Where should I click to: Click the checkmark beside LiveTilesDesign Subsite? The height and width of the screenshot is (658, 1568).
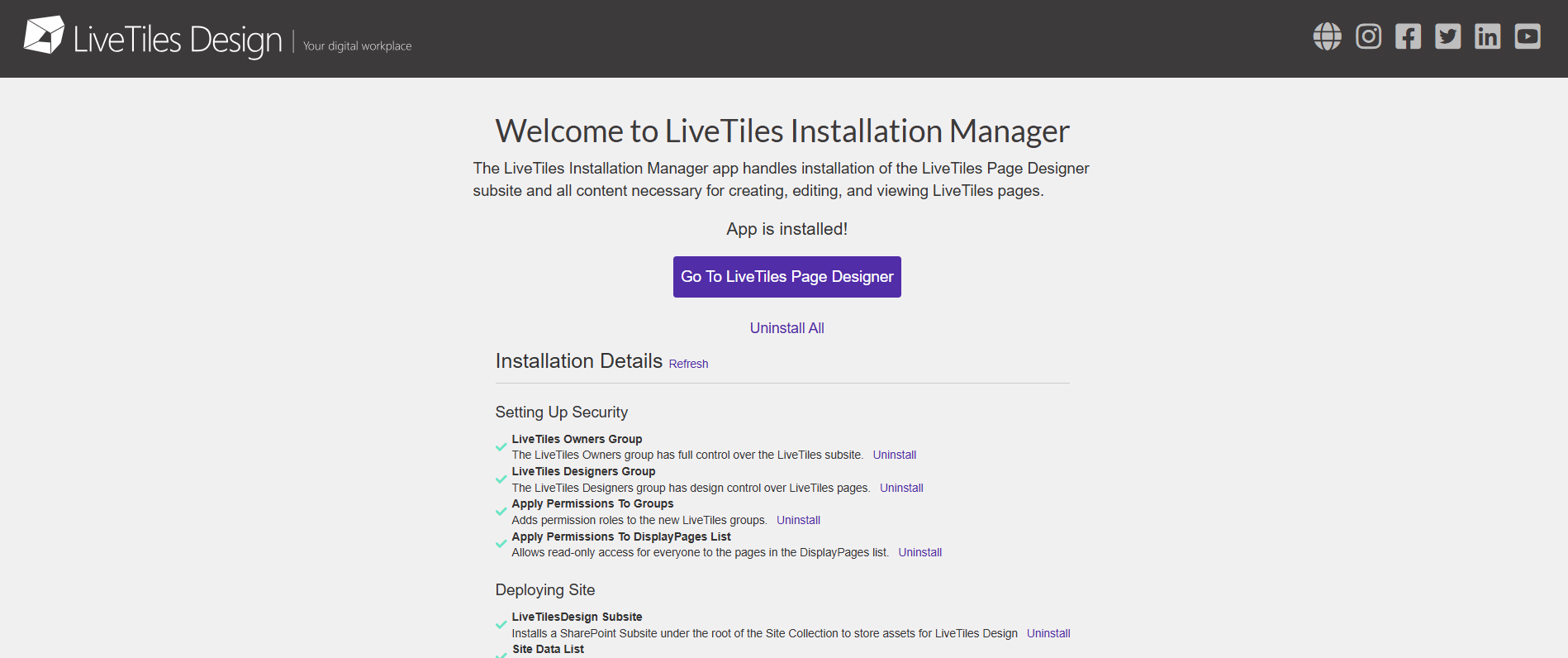501,625
